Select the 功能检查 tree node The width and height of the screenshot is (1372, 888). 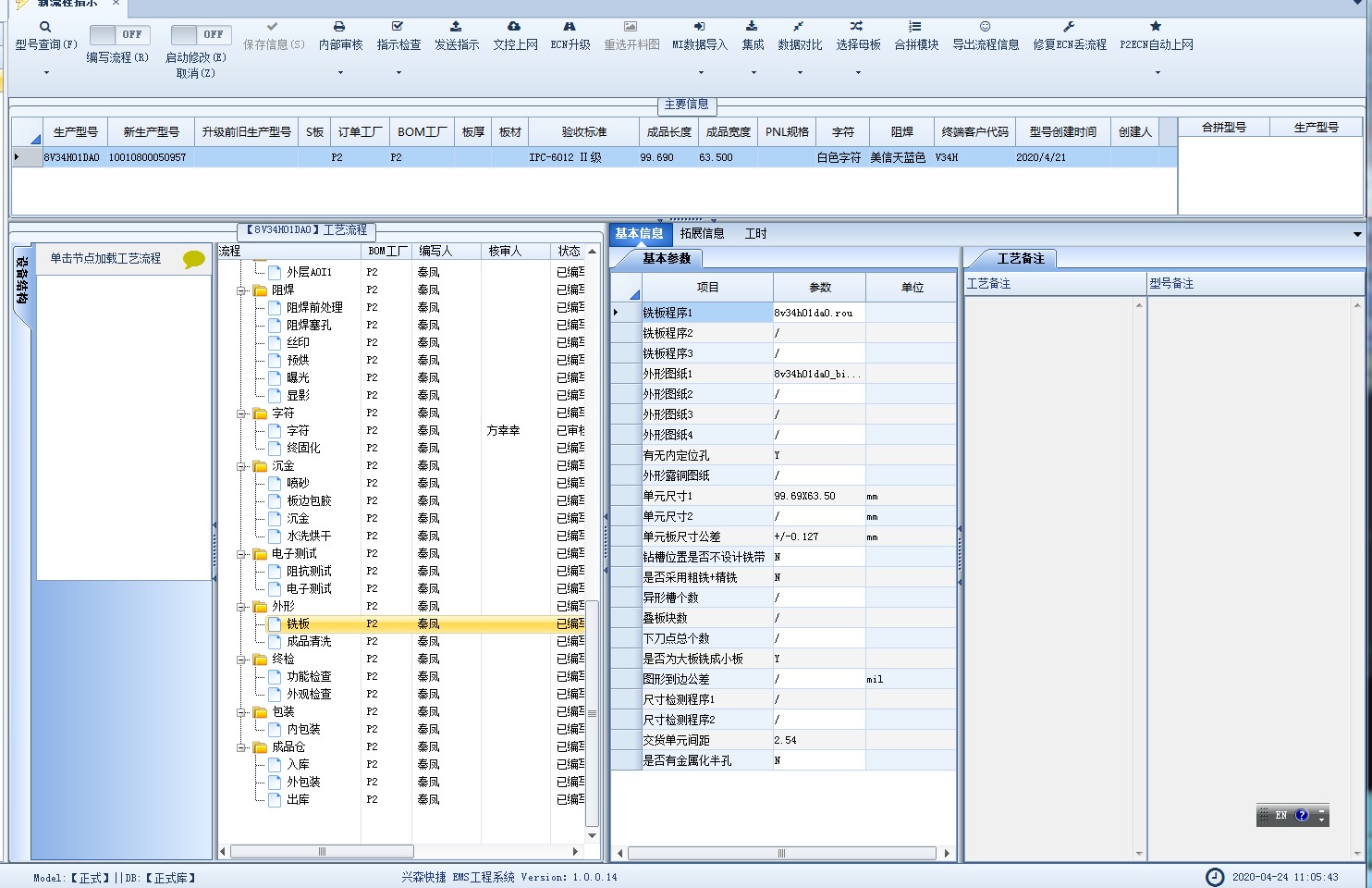(309, 677)
